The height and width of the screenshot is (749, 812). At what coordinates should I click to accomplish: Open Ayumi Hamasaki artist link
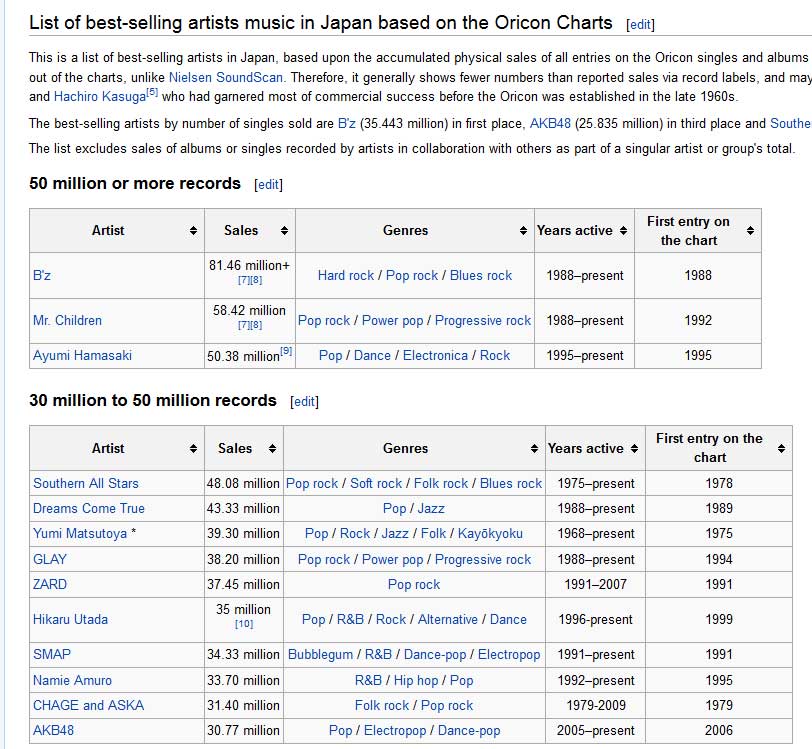82,355
